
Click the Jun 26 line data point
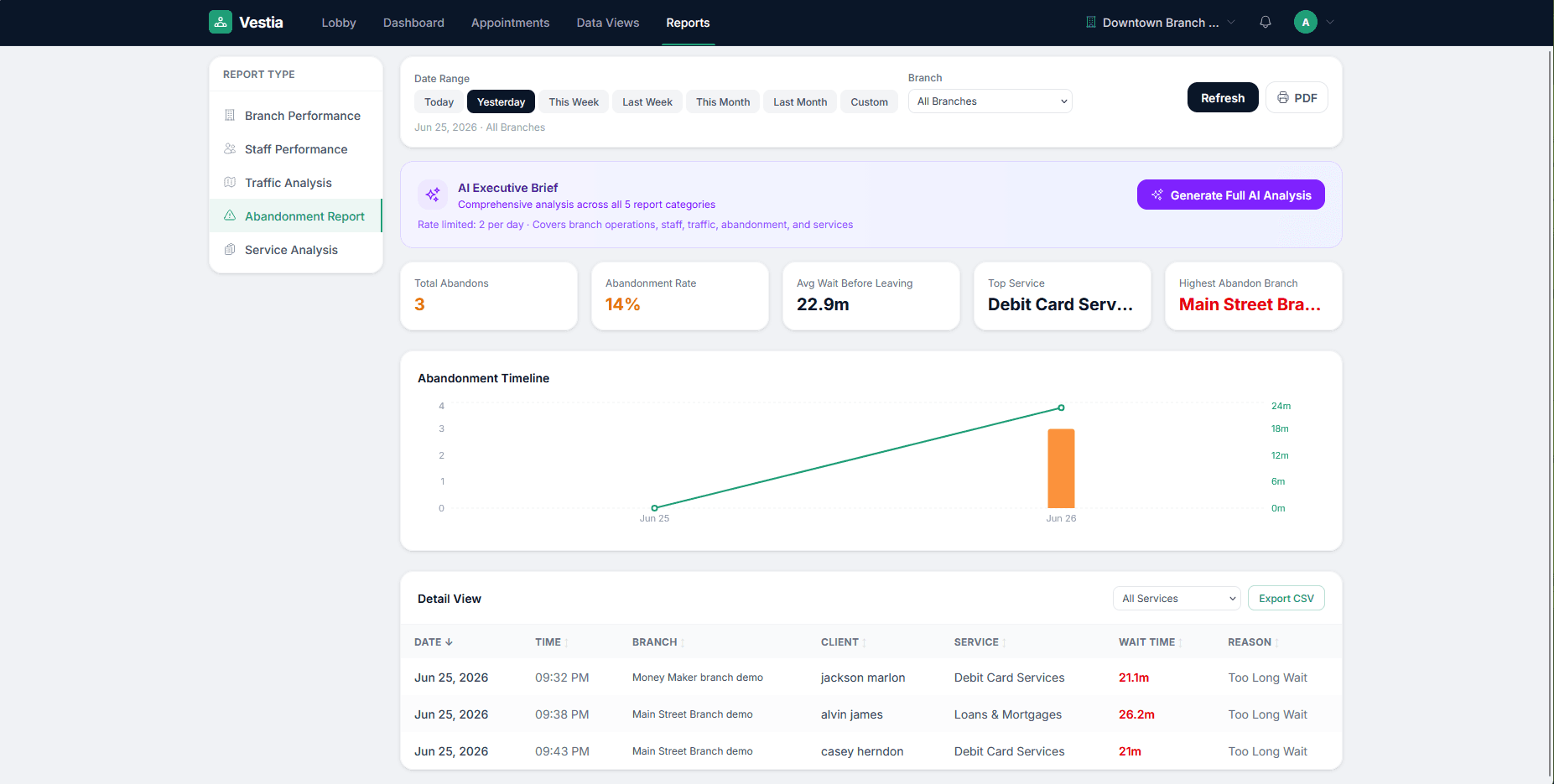pyautogui.click(x=1061, y=408)
